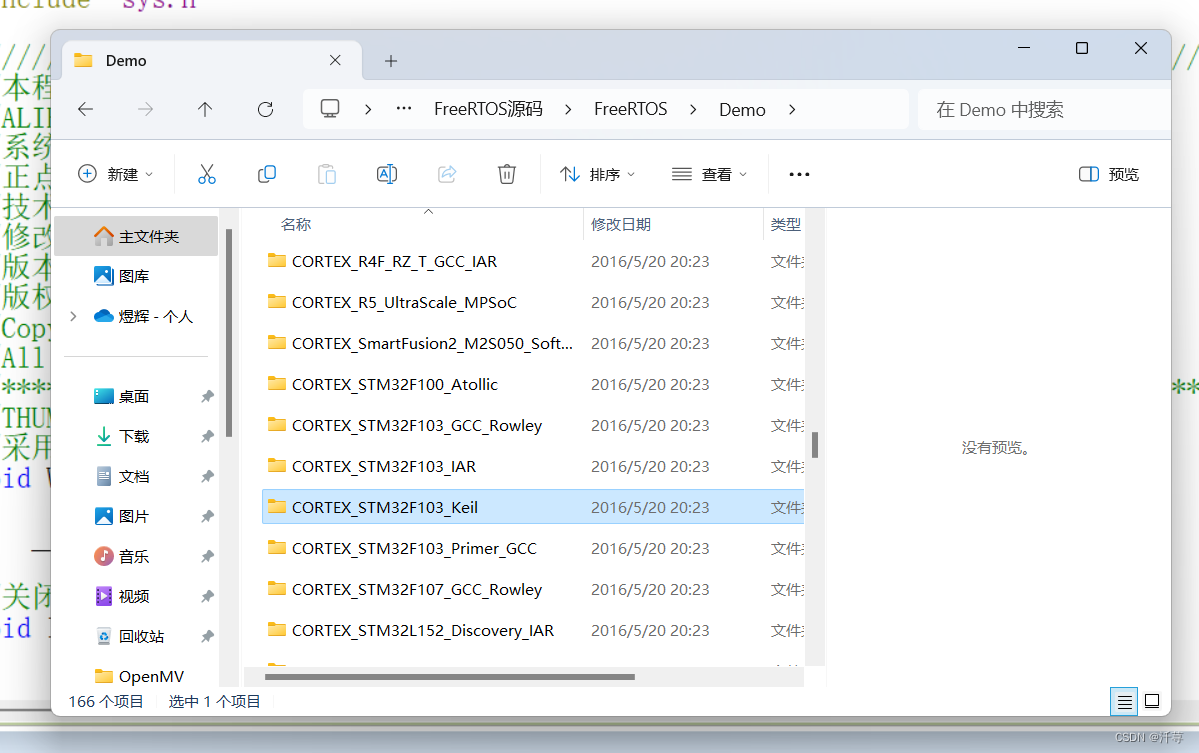Click the file list horizontal scrollbar thumb
Screen dimensions: 1199x753
pos(450,677)
